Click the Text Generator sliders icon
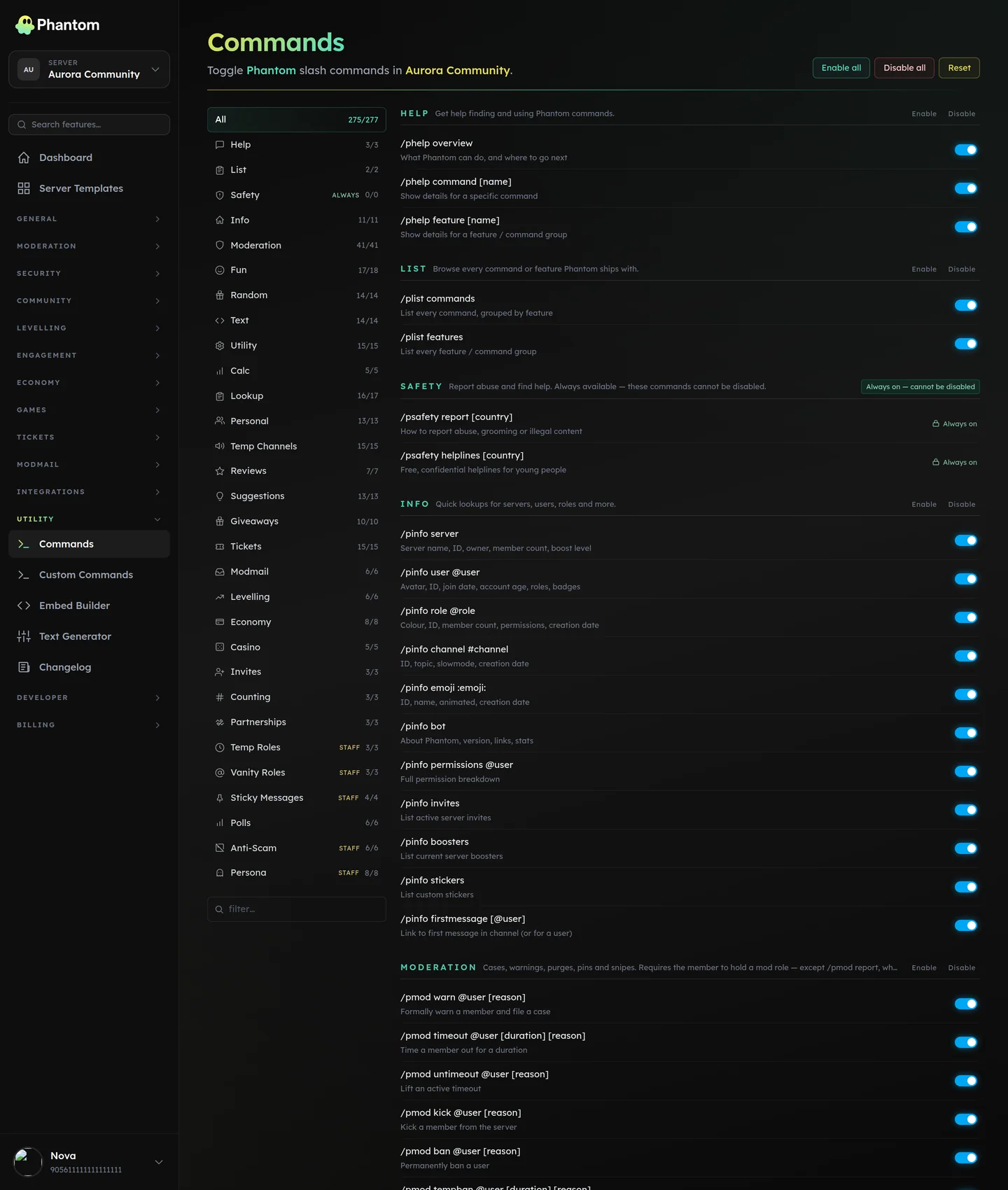The image size is (1008, 1190). pos(24,636)
